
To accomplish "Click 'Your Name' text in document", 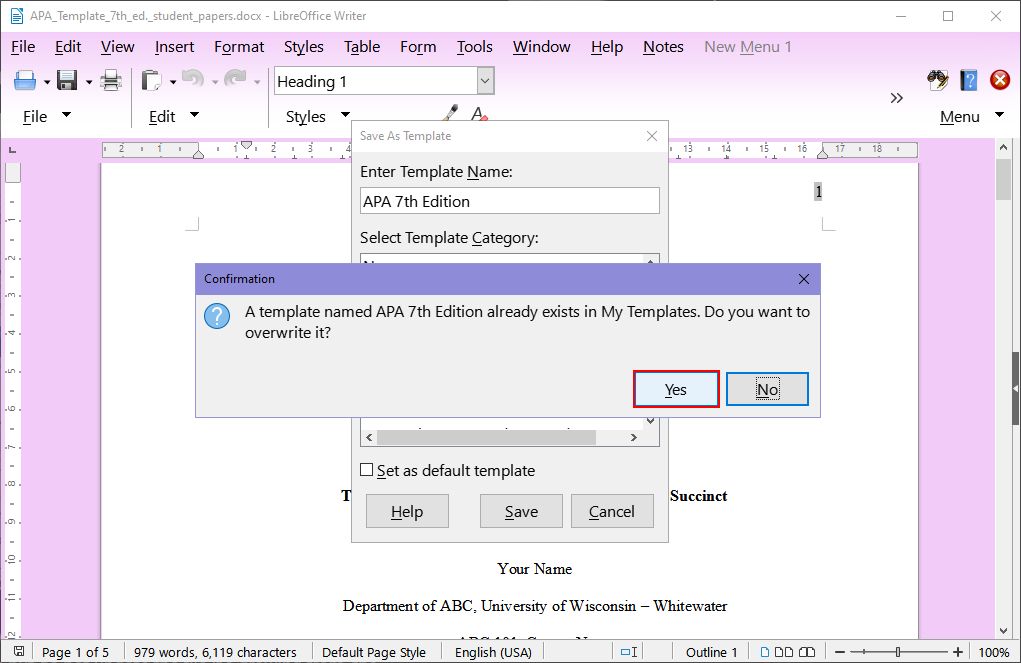I will click(x=535, y=569).
